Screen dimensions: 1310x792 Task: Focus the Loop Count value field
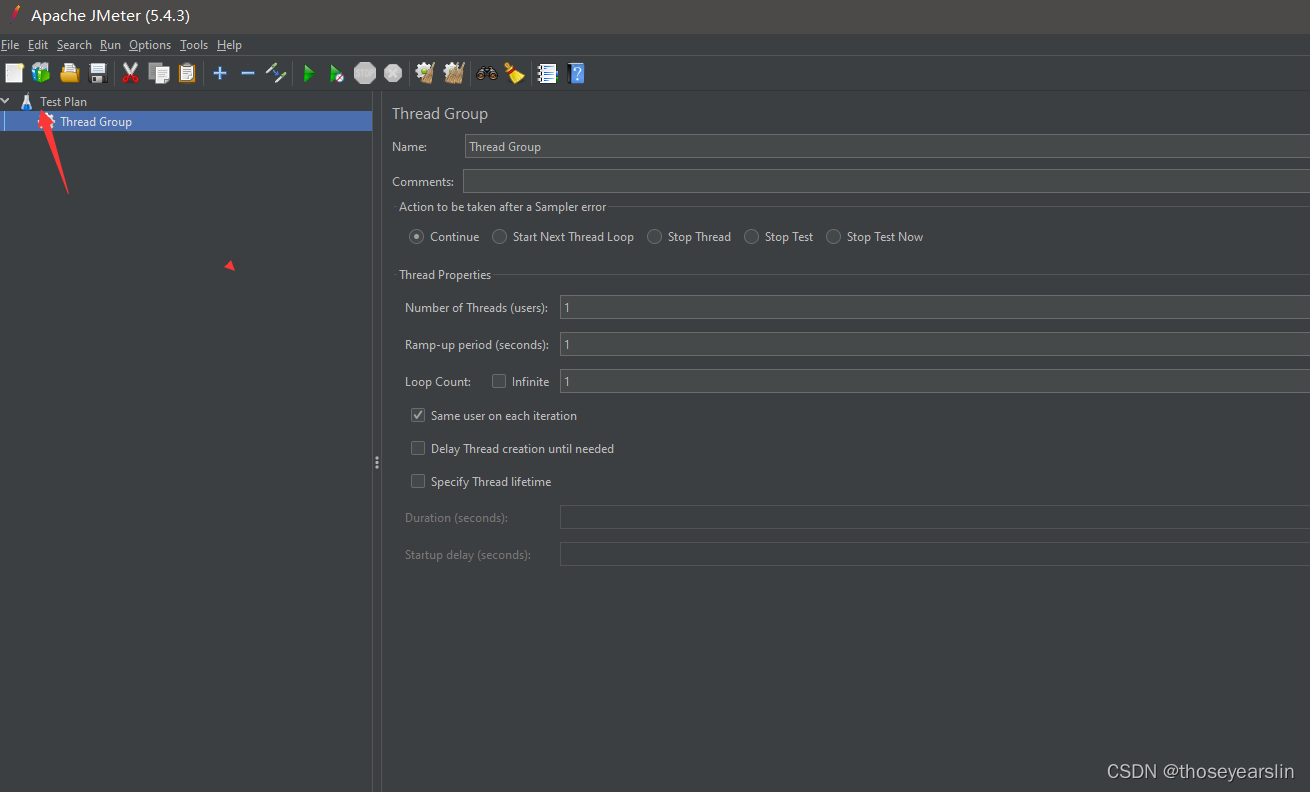point(935,381)
